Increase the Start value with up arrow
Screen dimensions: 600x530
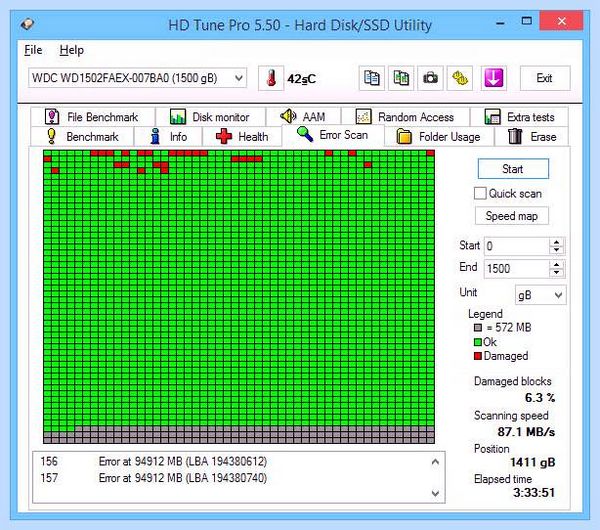coord(556,242)
